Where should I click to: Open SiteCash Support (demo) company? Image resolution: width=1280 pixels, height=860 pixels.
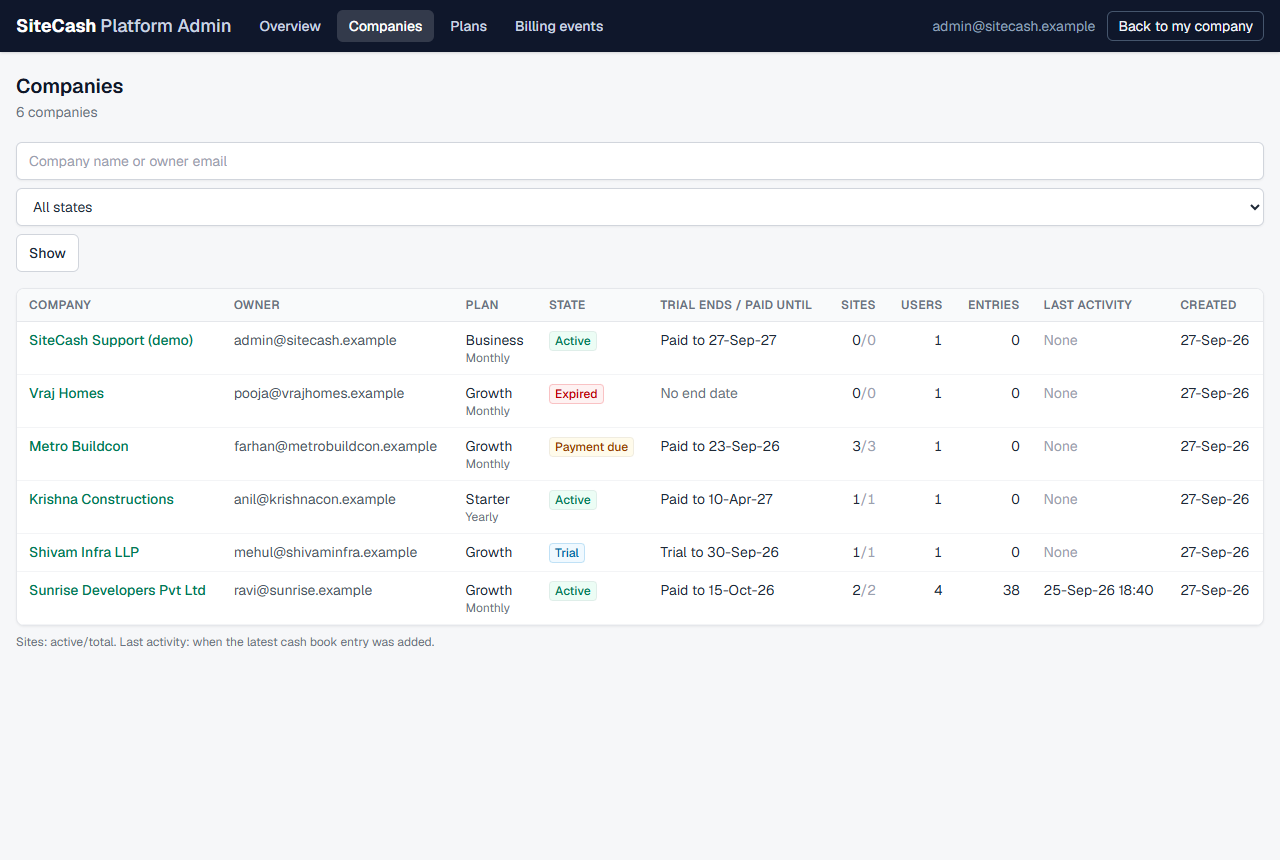pos(111,340)
